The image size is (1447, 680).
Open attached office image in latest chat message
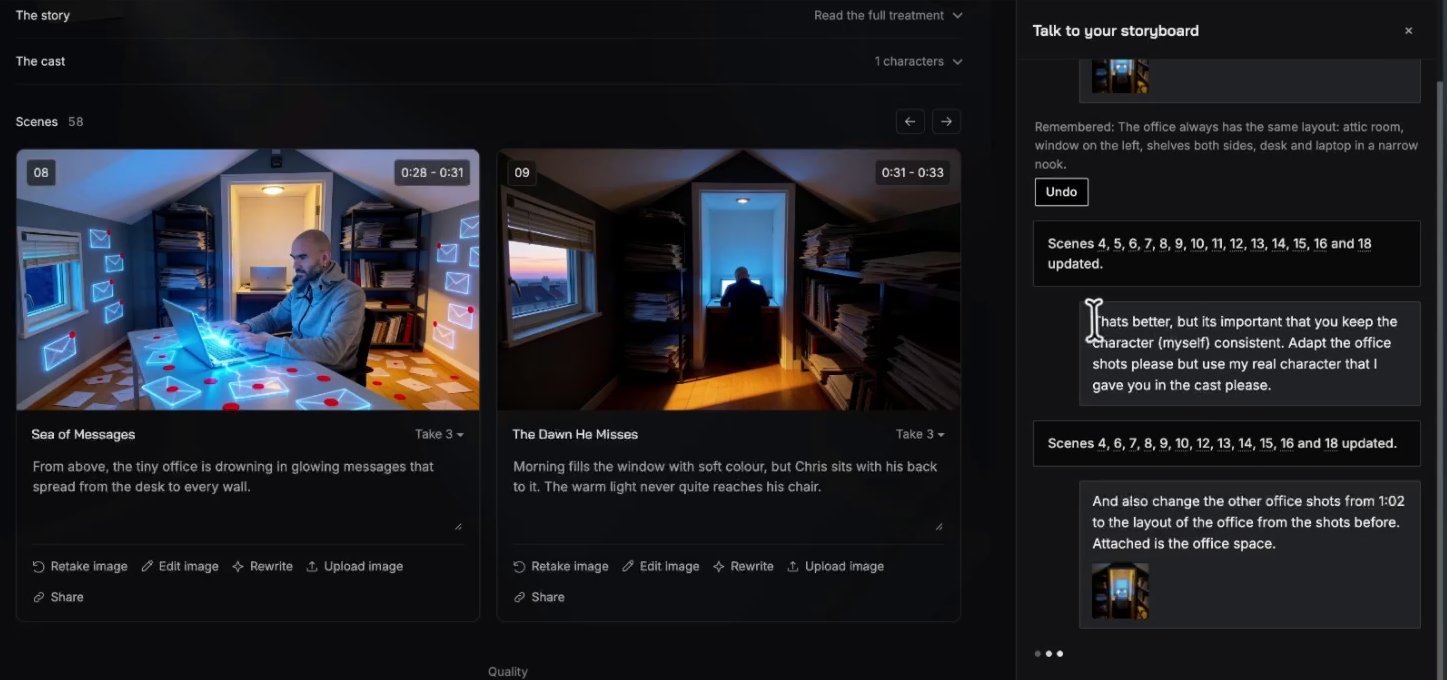click(1120, 591)
